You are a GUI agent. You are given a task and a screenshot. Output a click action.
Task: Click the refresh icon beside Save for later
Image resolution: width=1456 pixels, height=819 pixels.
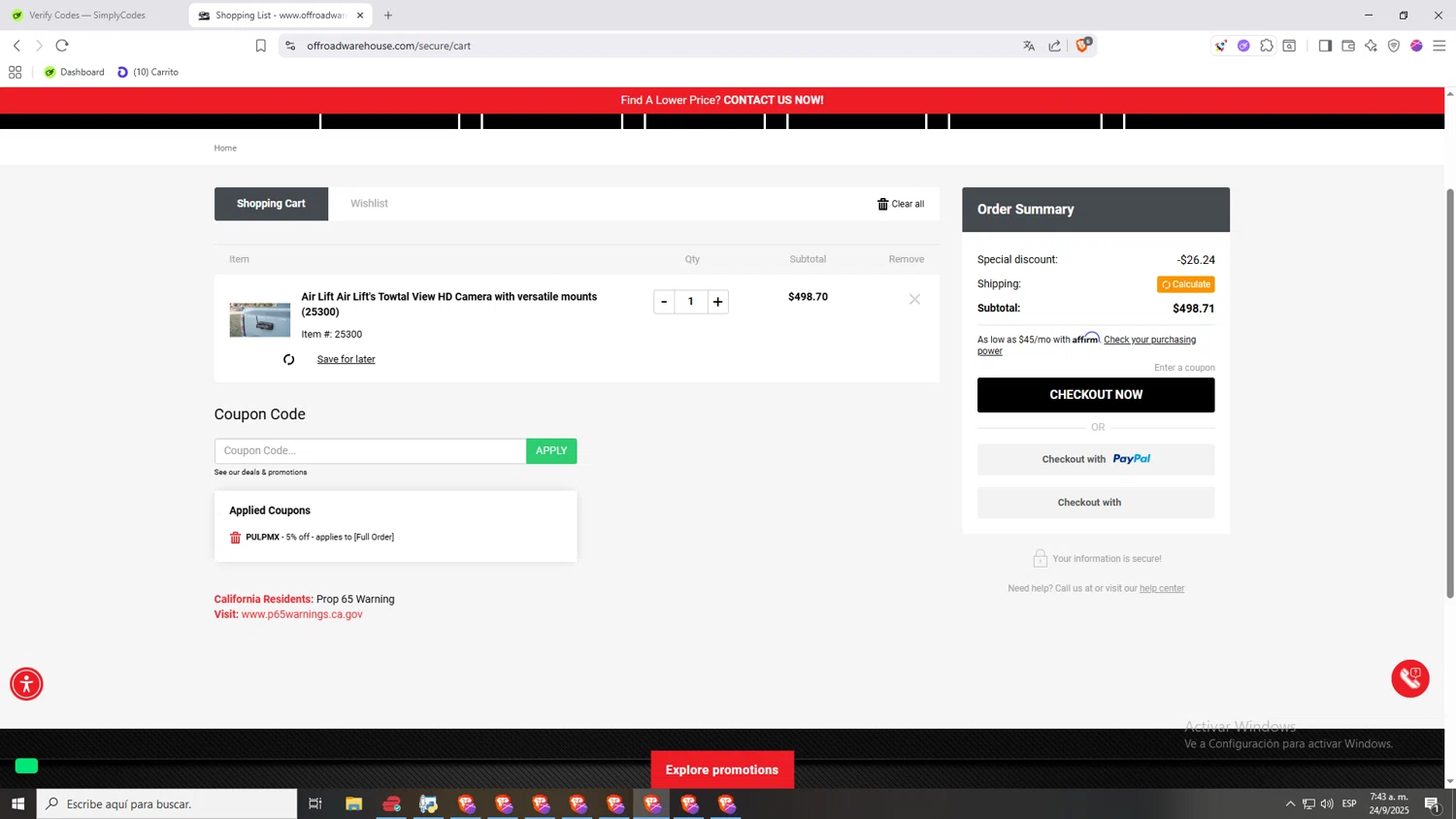tap(288, 359)
